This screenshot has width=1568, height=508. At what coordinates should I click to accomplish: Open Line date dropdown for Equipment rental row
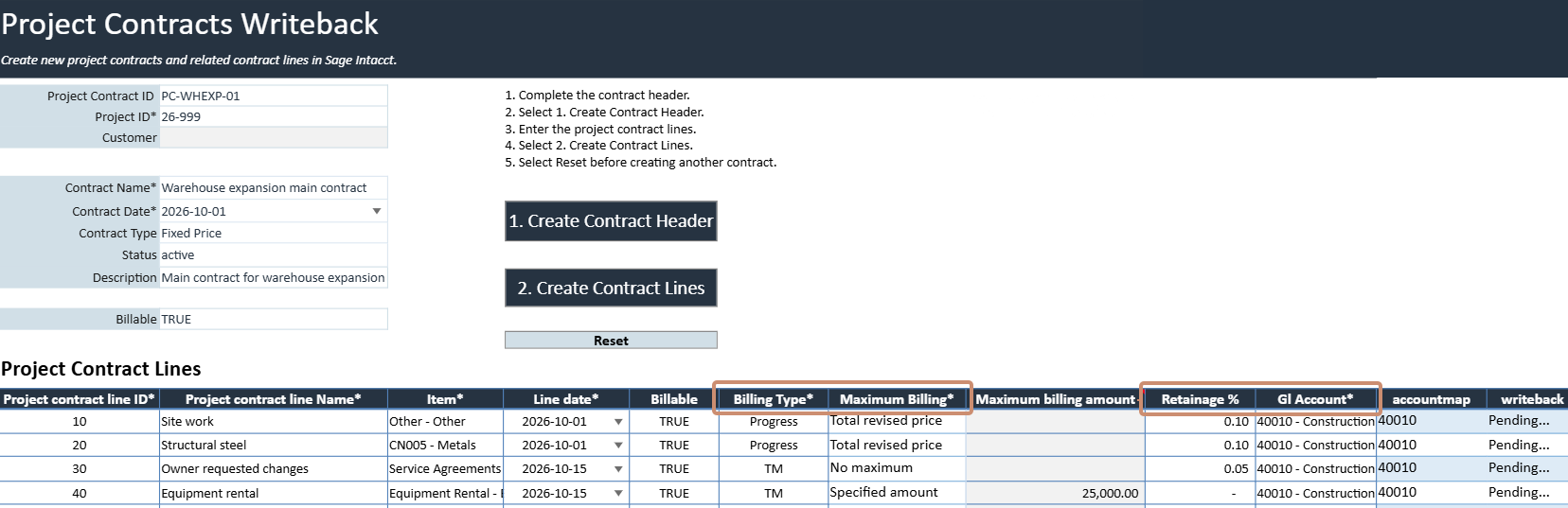(x=618, y=494)
